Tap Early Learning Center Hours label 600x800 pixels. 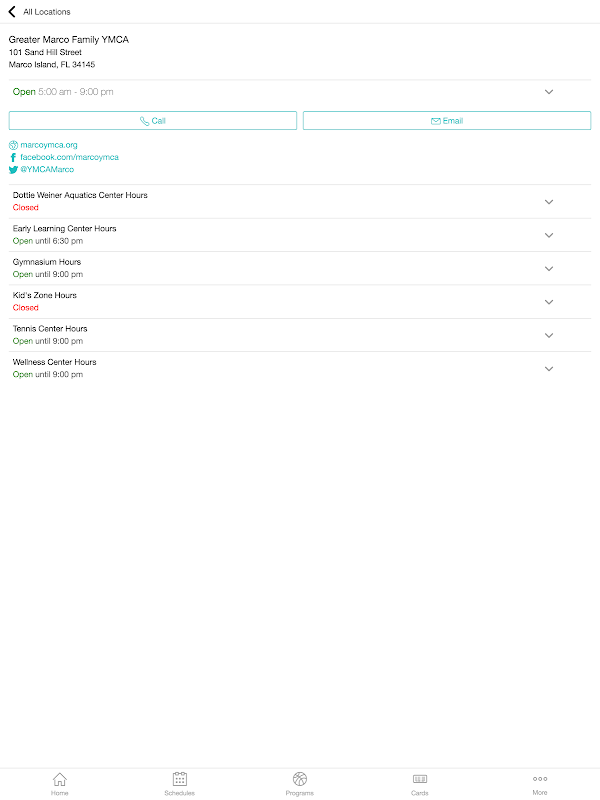[x=65, y=229]
